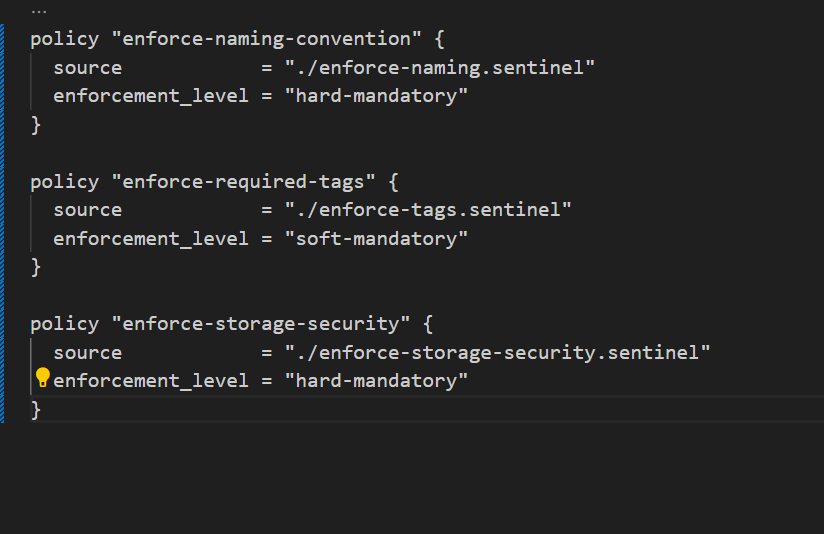Place cursor on "./enforce-naming.sentinel" source path

tap(440, 68)
